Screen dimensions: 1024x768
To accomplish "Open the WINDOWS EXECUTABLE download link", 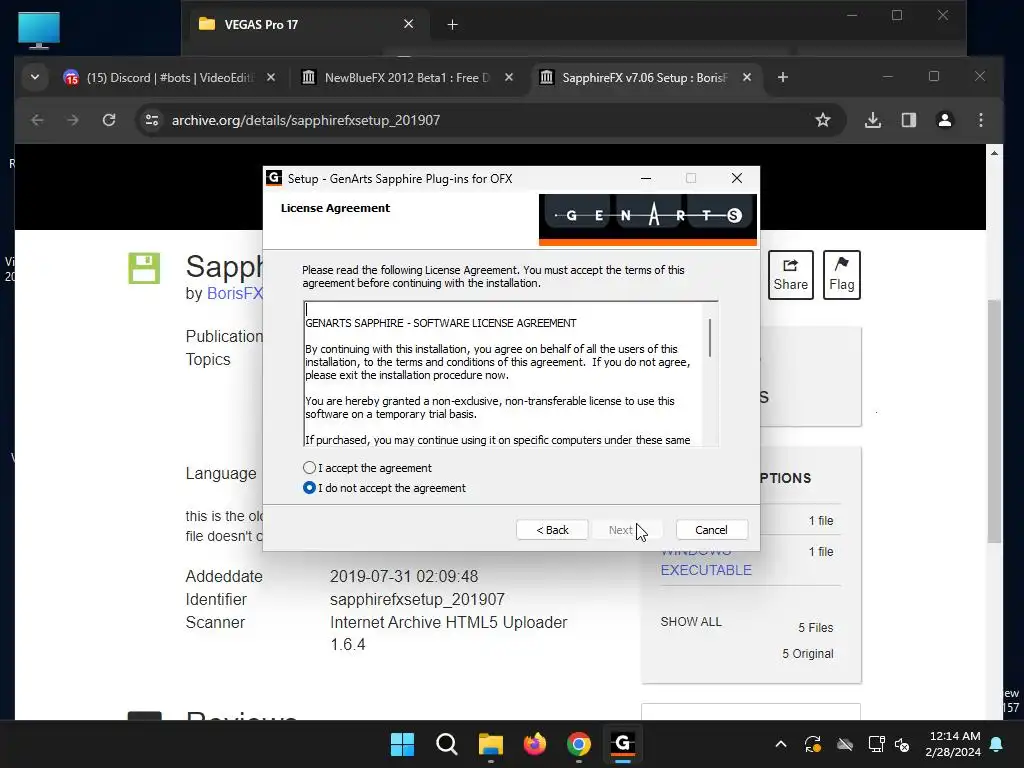I will click(x=706, y=569).
